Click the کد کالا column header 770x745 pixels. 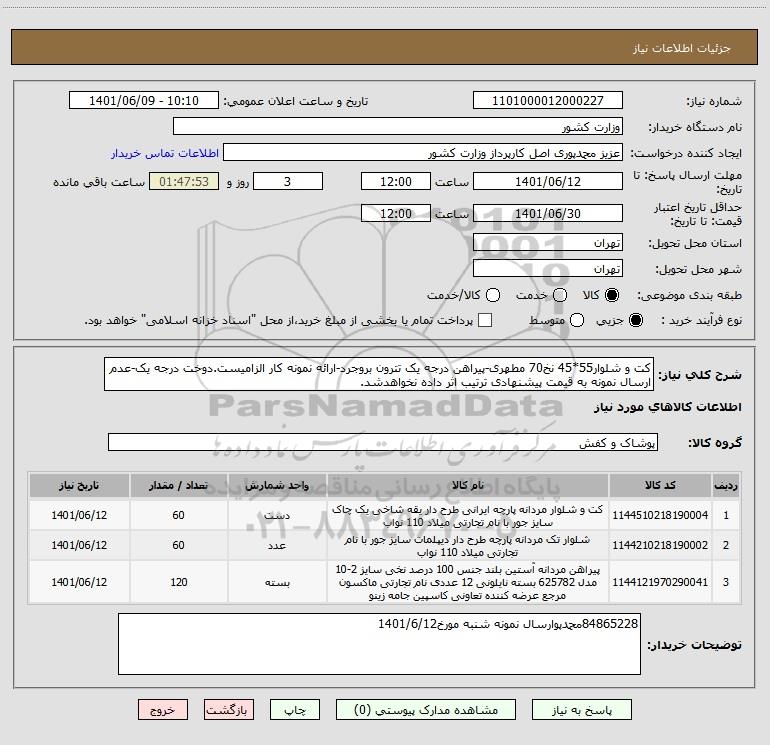coord(660,485)
